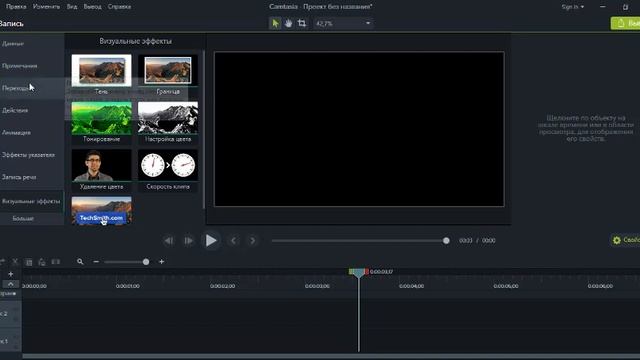
Task: Open the Запись речи sidebar tab
Action: [x=32, y=177]
